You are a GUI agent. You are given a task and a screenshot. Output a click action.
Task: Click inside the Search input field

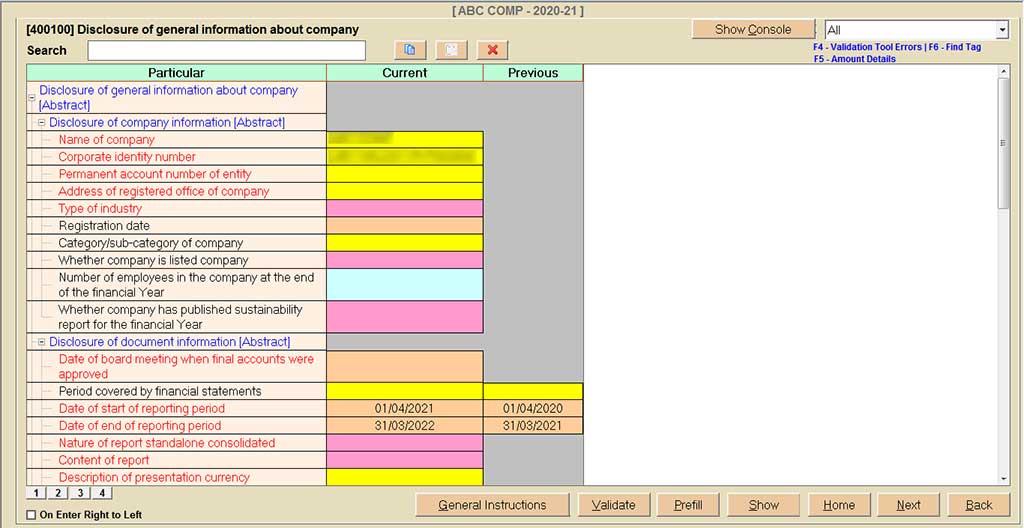pyautogui.click(x=227, y=50)
